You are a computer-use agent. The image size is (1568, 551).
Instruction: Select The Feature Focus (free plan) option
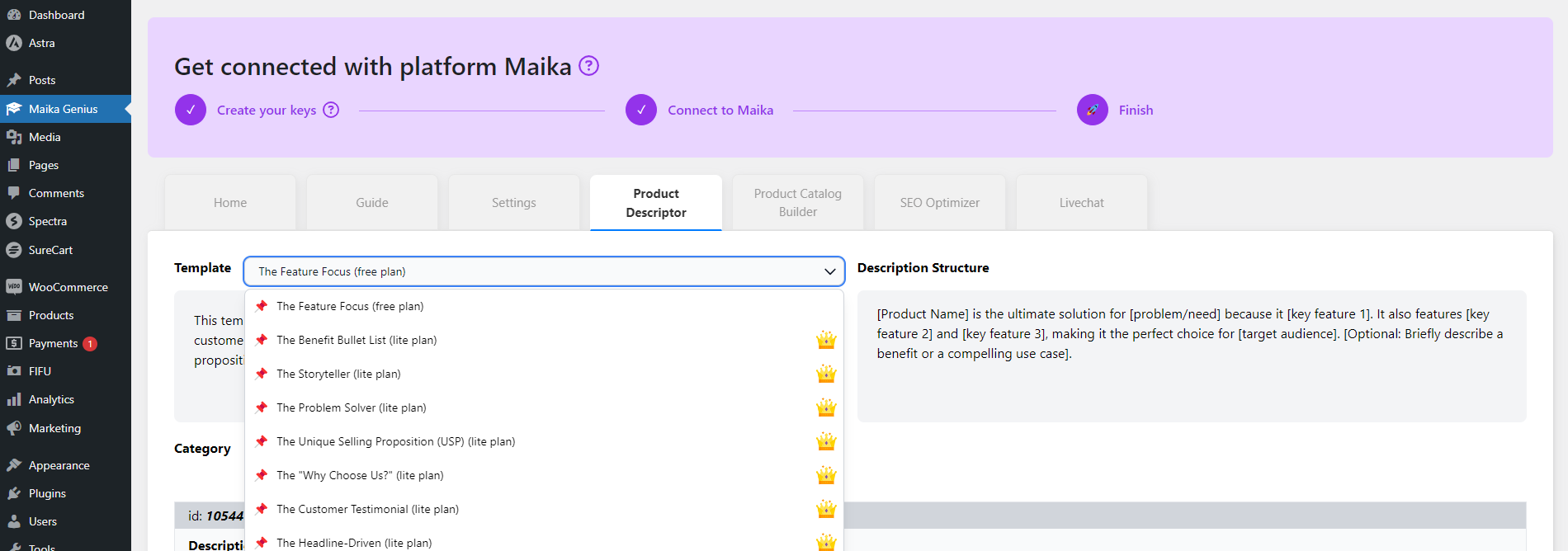coord(545,306)
